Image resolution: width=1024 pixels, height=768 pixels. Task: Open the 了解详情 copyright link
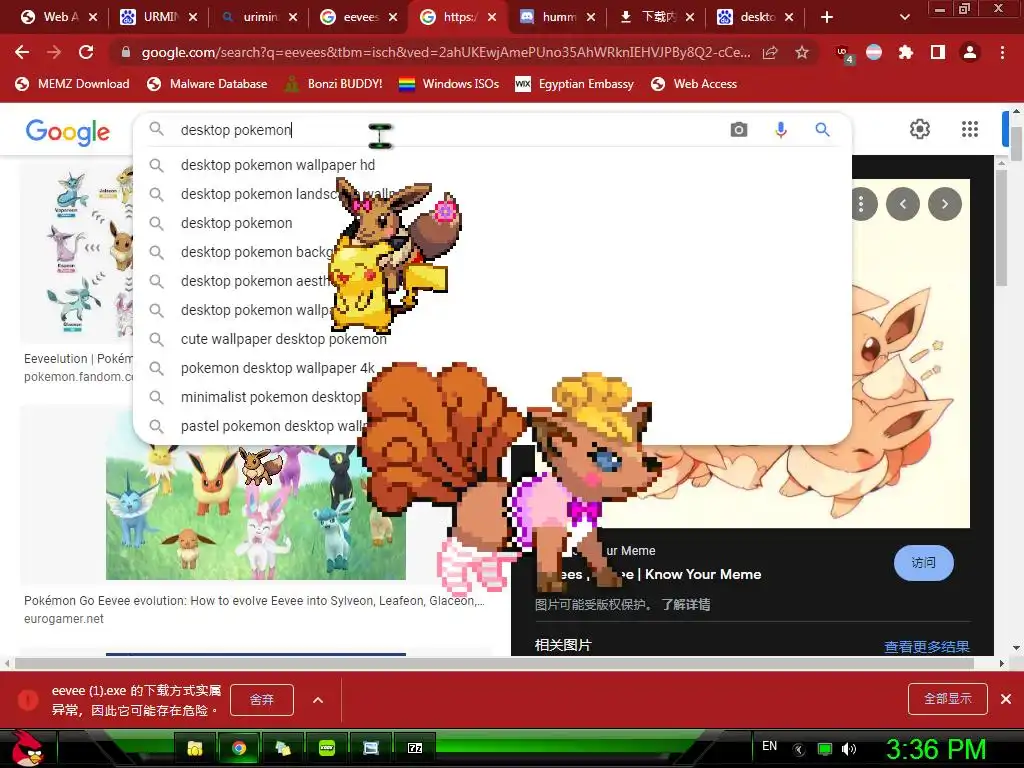(x=685, y=605)
